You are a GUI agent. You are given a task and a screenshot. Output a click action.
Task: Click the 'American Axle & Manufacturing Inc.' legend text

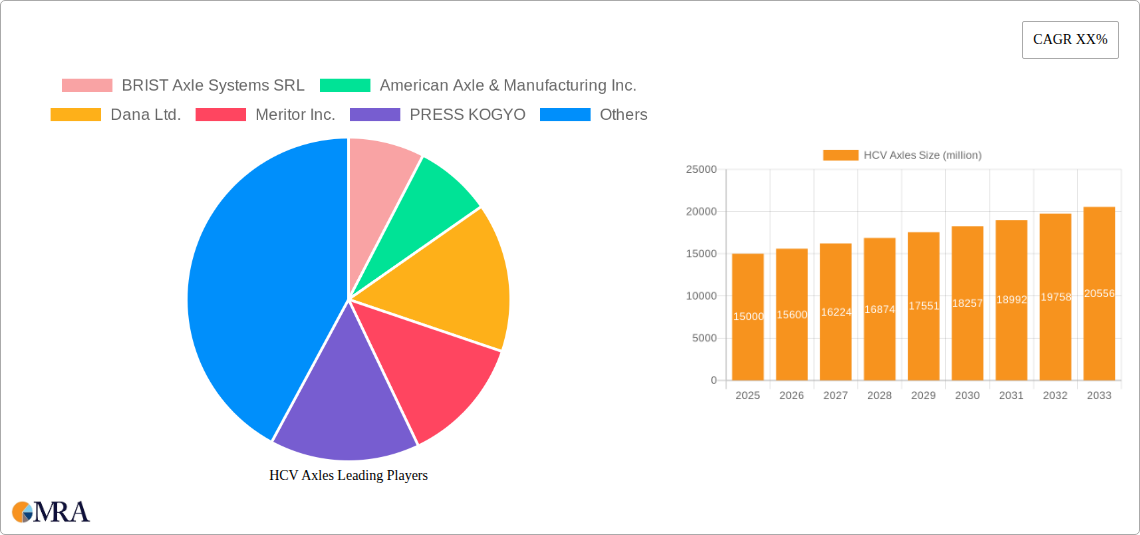[x=508, y=86]
